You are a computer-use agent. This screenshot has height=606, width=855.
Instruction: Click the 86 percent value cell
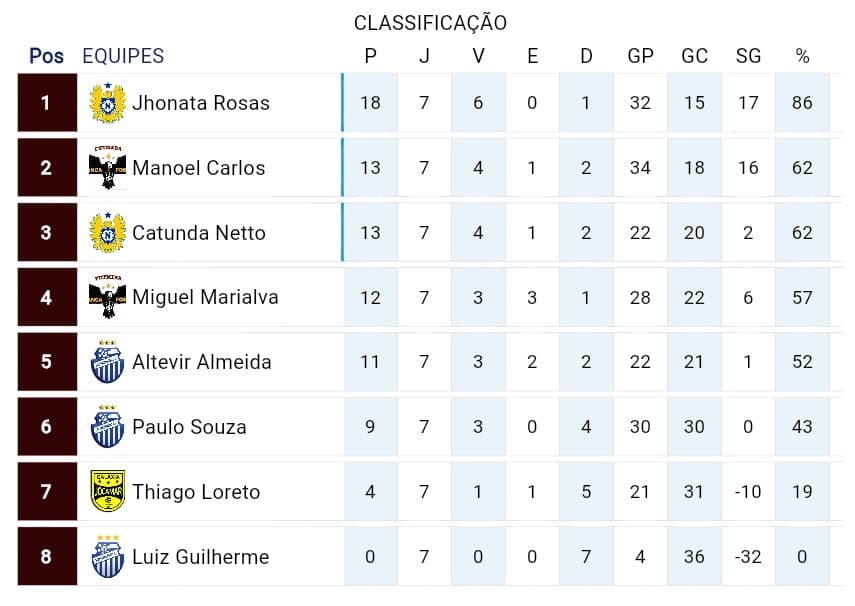pos(802,103)
